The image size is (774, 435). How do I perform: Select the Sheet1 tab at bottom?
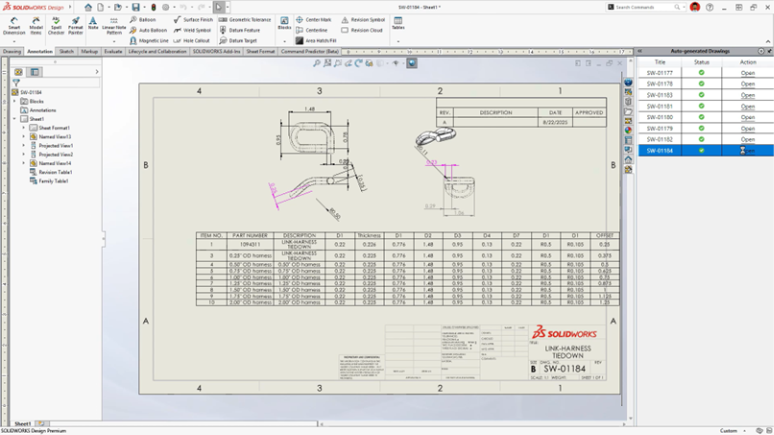[x=22, y=424]
